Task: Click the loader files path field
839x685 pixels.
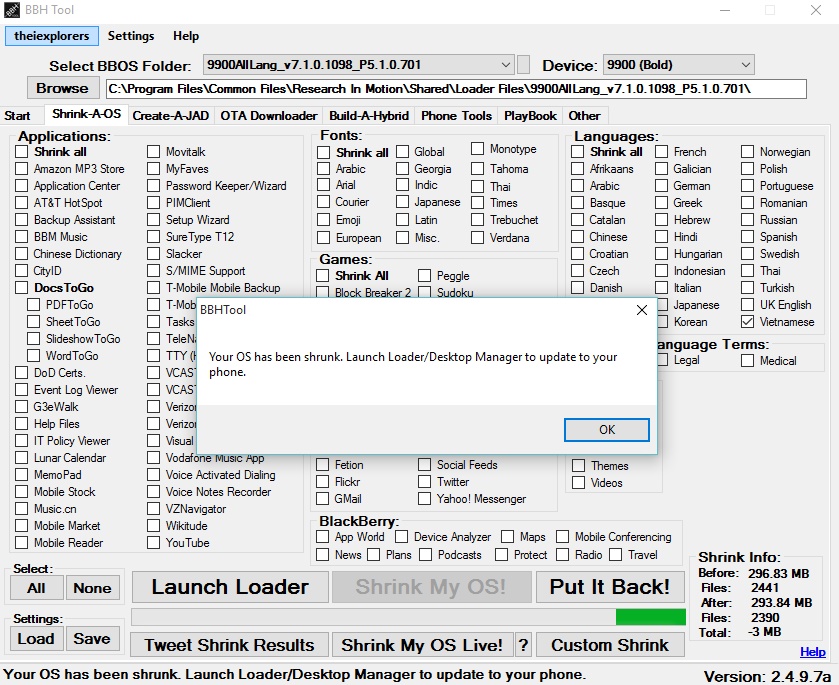Action: [x=456, y=89]
